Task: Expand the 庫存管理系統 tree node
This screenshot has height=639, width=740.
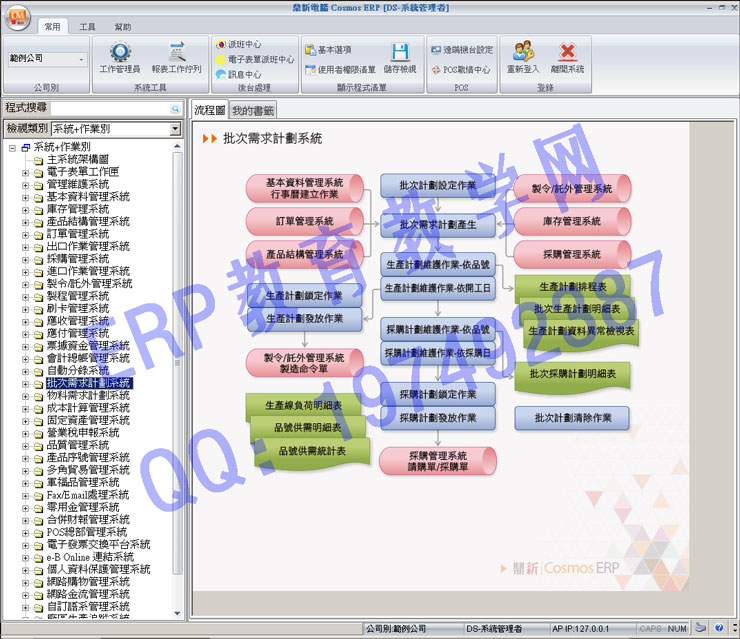Action: pyautogui.click(x=25, y=210)
